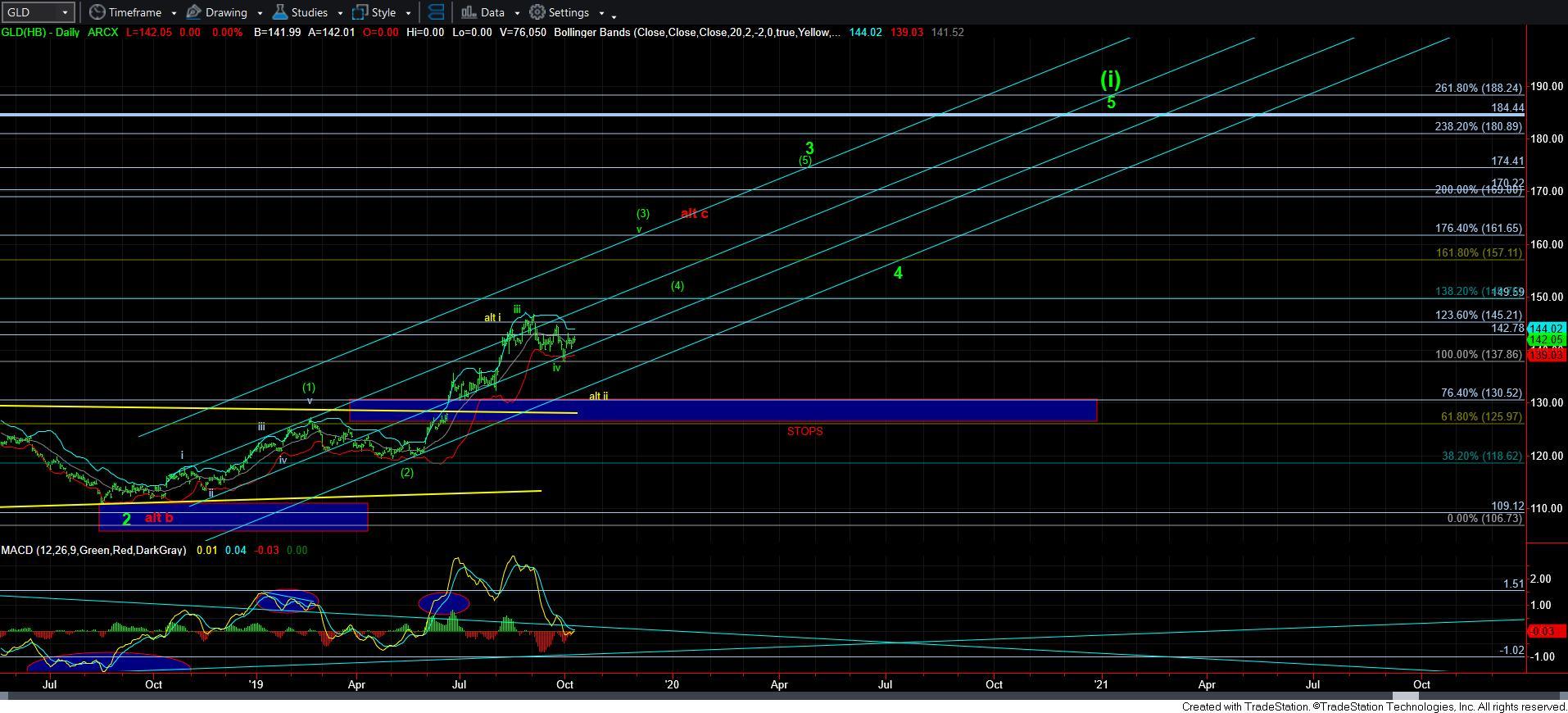Click the 38.20% (118.62) Fibonacci label
The image size is (1568, 713).
[x=1481, y=456]
